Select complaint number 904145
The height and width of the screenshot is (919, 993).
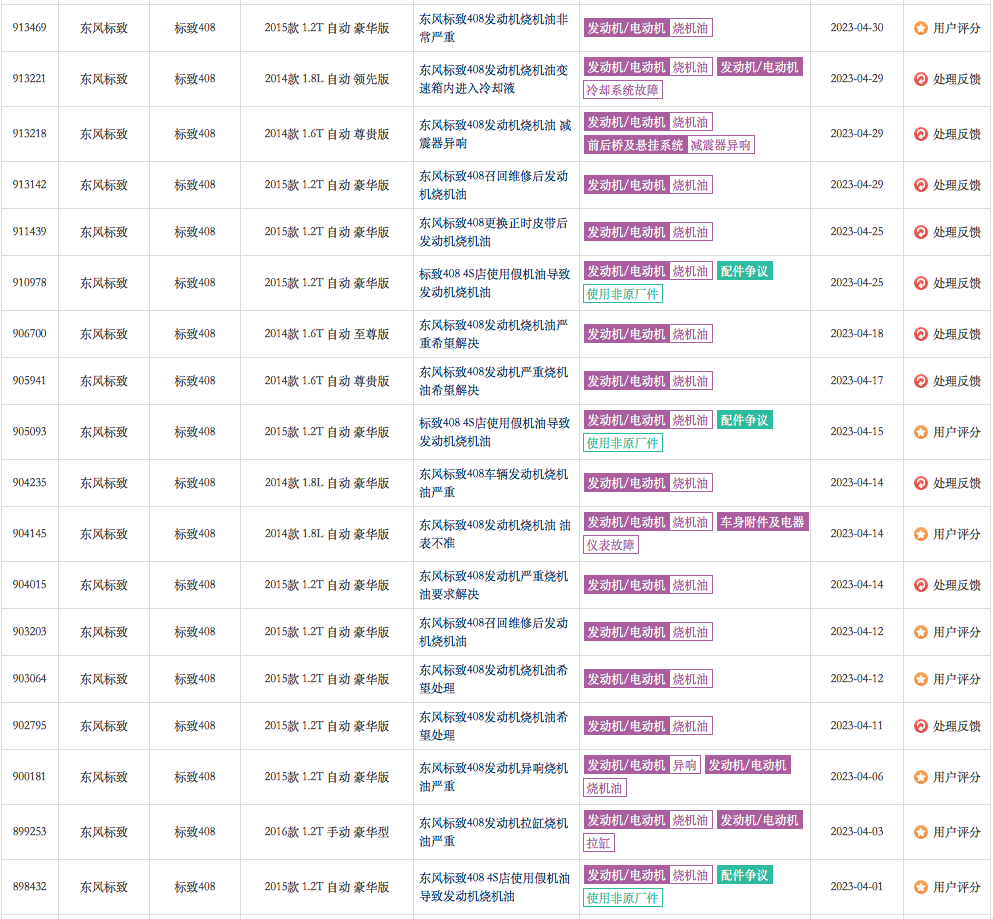coord(29,534)
